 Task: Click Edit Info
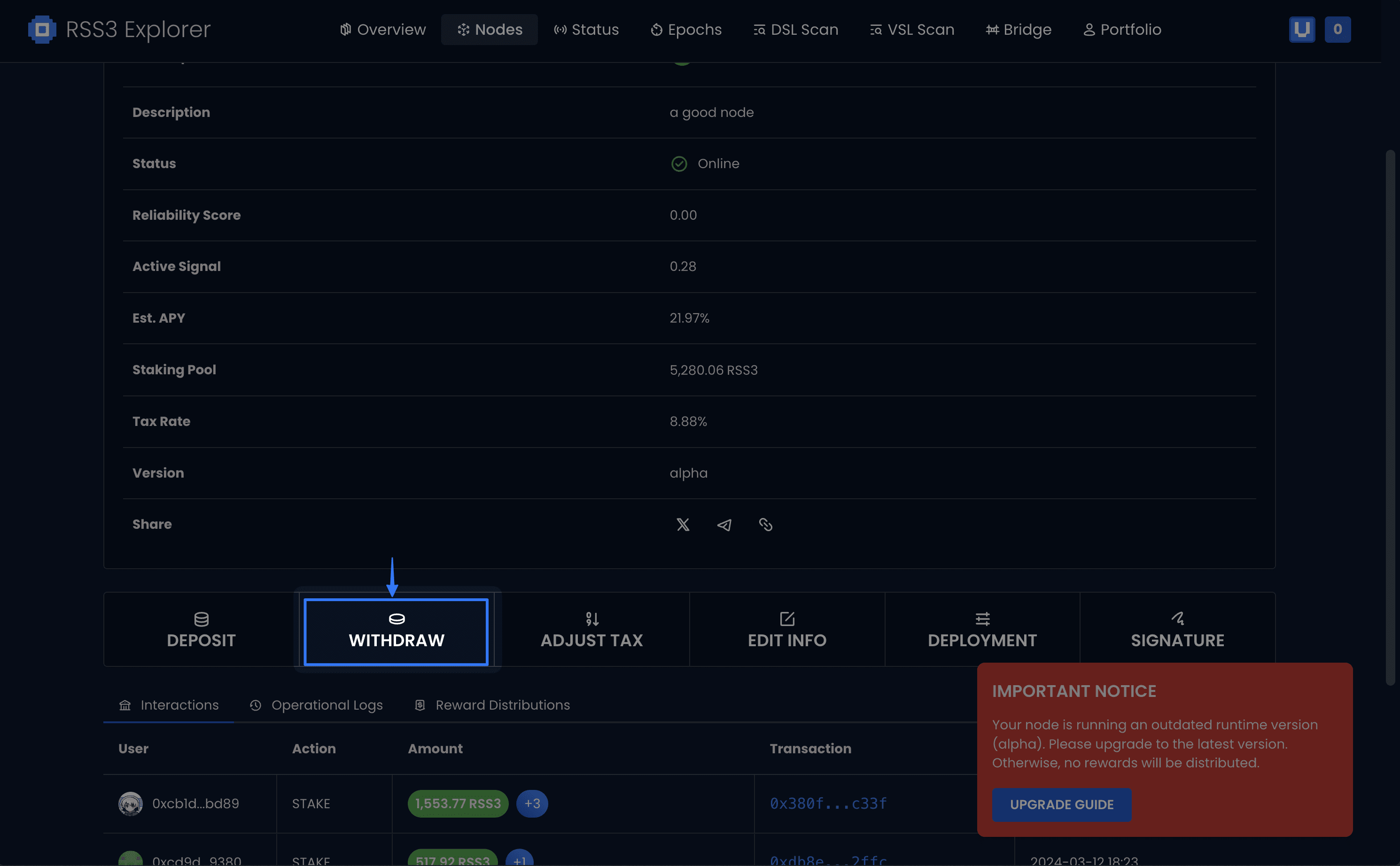click(787, 629)
